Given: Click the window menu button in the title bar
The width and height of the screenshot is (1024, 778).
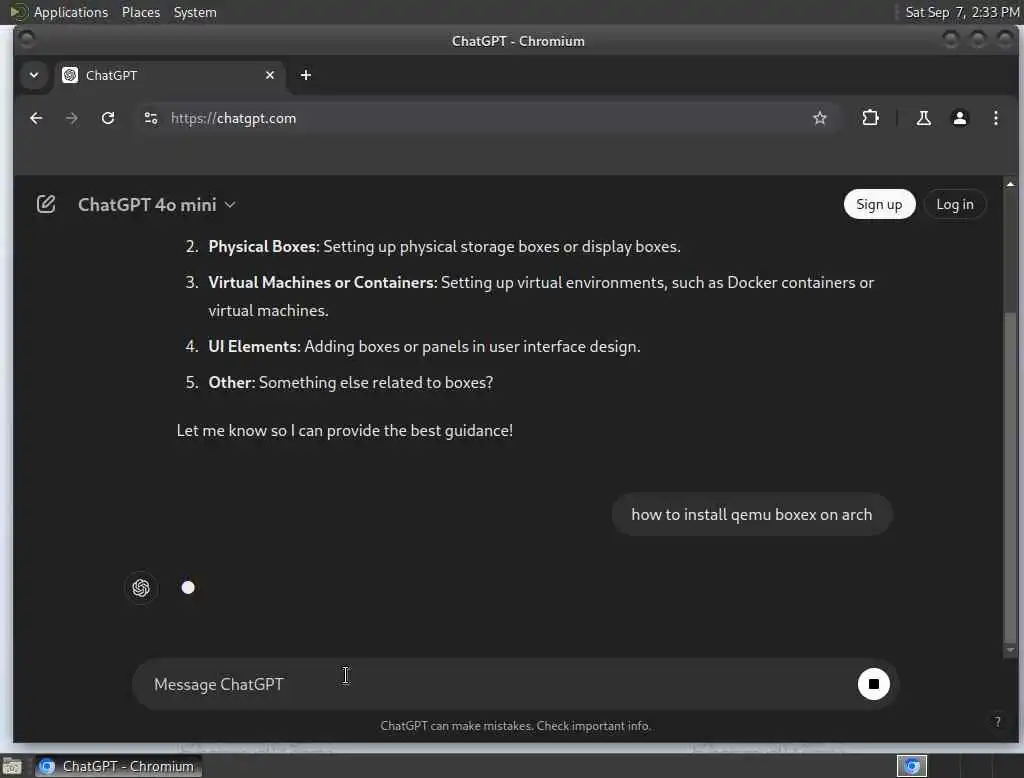Looking at the screenshot, I should (x=27, y=41).
